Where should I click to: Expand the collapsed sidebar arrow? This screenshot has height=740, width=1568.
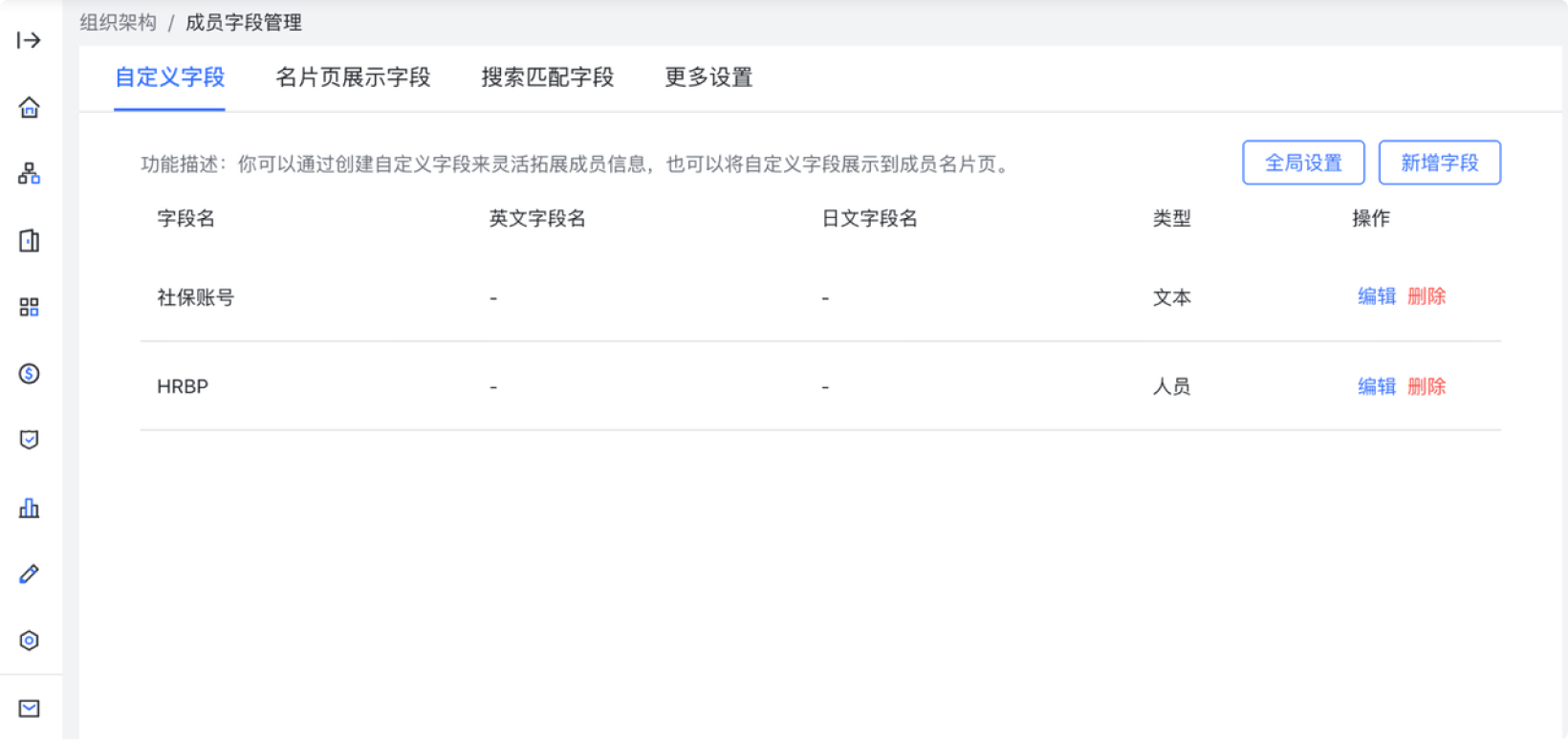point(29,40)
